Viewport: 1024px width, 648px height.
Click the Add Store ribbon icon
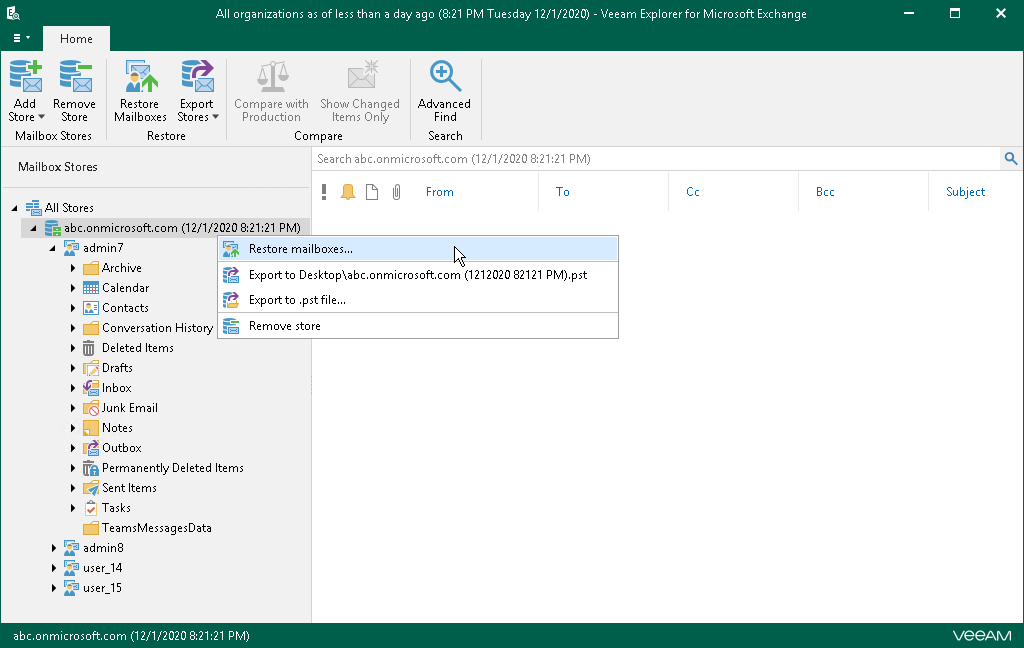tap(25, 76)
